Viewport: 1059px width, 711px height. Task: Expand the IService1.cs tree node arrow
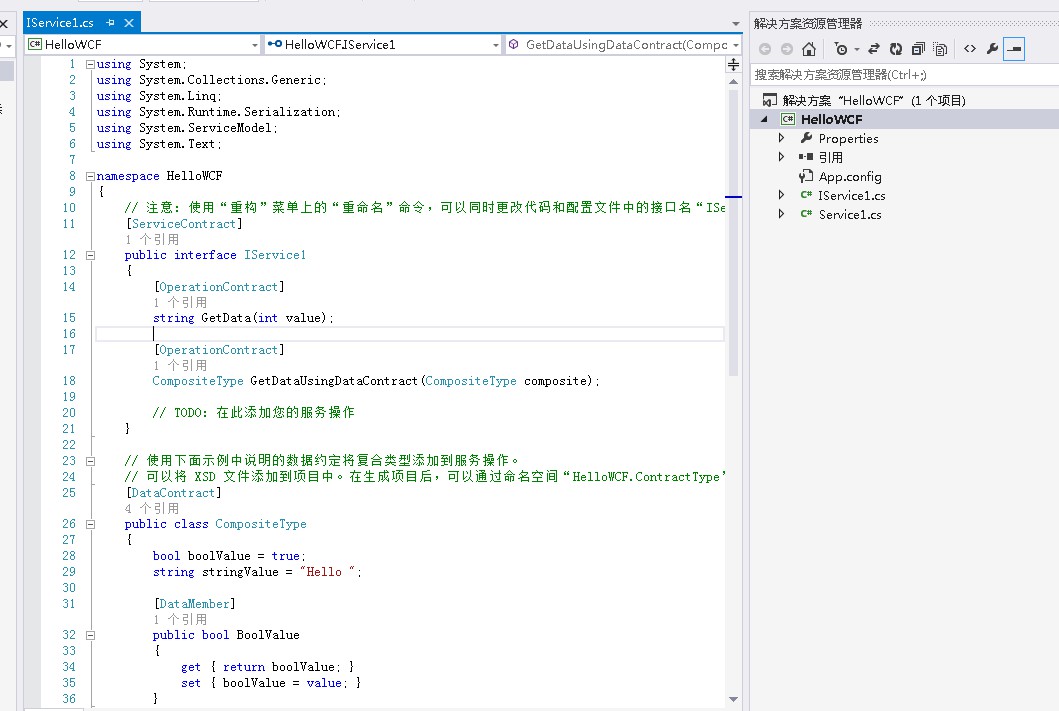pos(781,195)
